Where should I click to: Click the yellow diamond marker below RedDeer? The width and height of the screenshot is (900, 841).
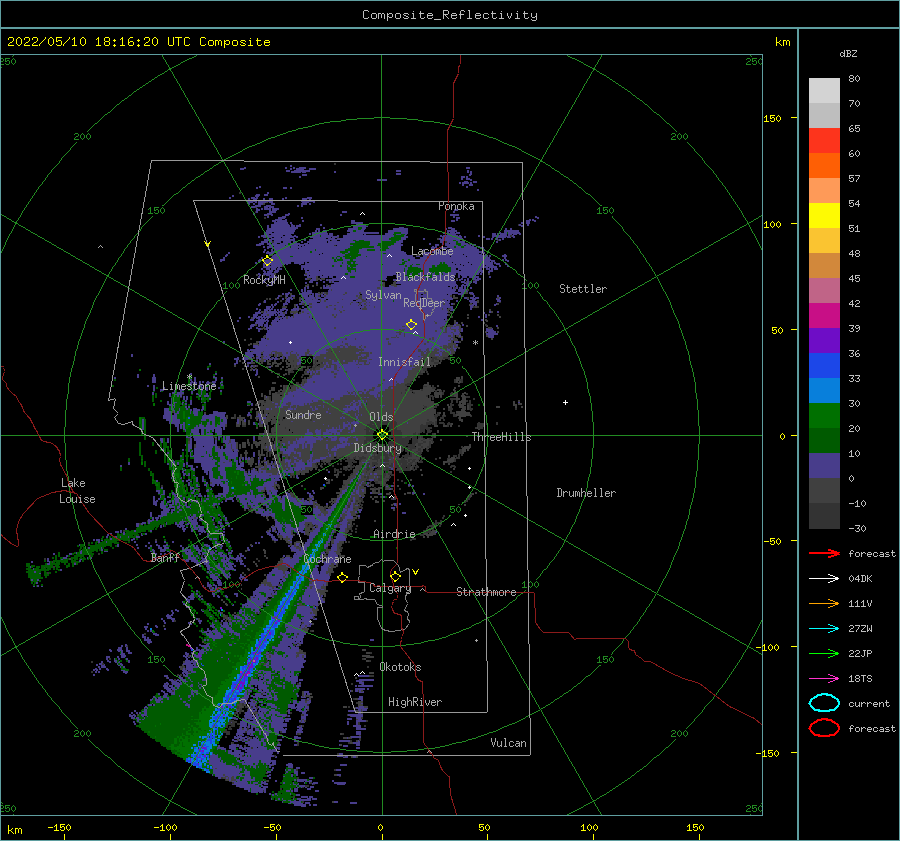(411, 325)
